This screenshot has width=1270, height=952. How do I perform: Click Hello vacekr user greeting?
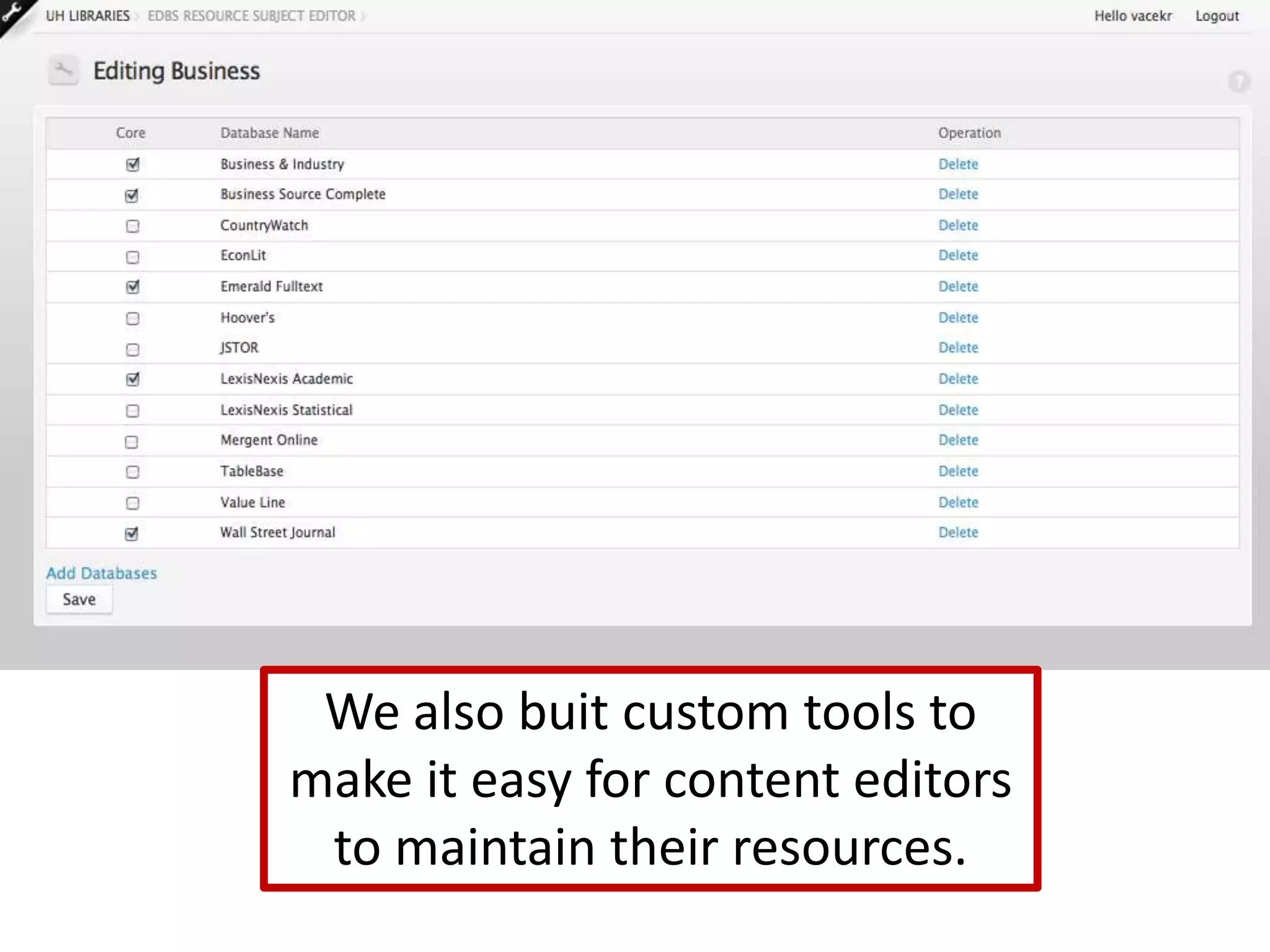(1133, 16)
